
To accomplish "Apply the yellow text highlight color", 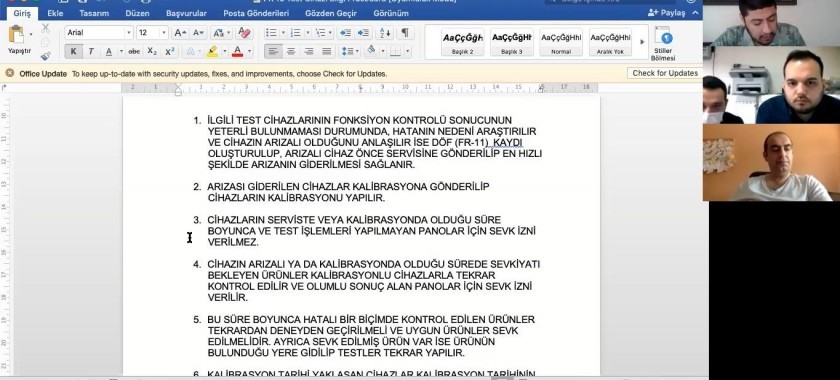I will click(x=212, y=51).
